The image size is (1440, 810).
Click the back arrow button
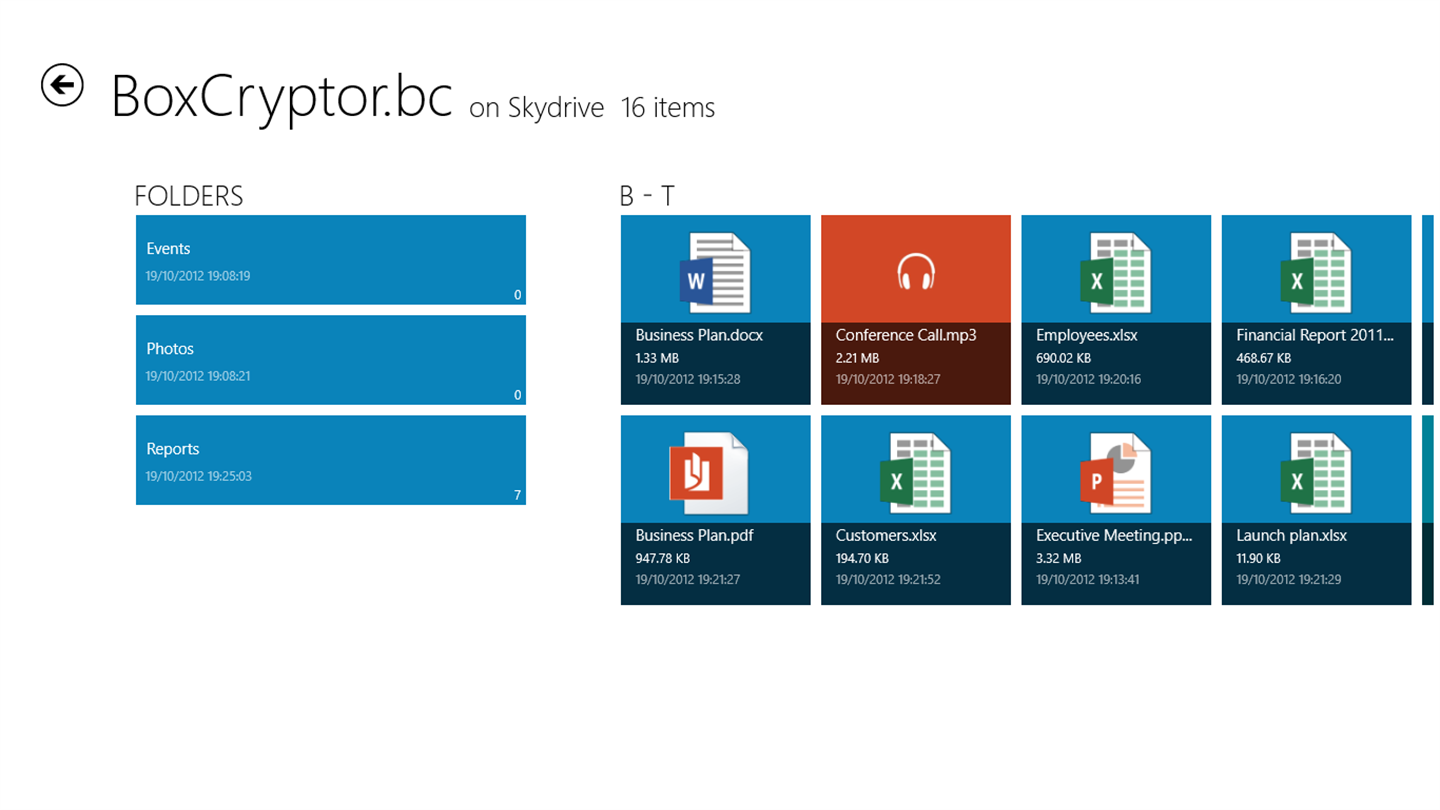[62, 85]
